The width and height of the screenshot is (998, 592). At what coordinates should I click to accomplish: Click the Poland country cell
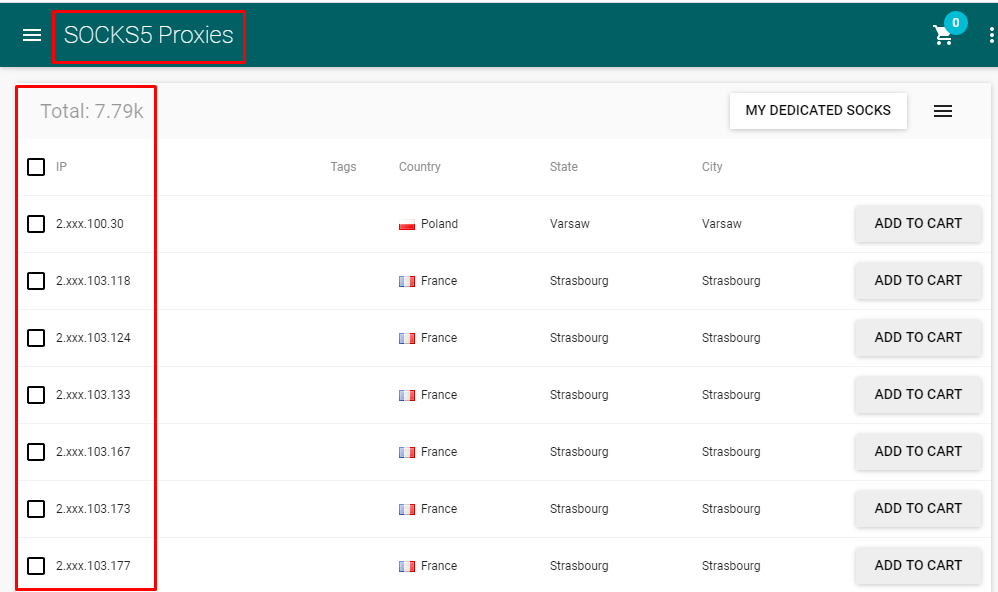[439, 224]
